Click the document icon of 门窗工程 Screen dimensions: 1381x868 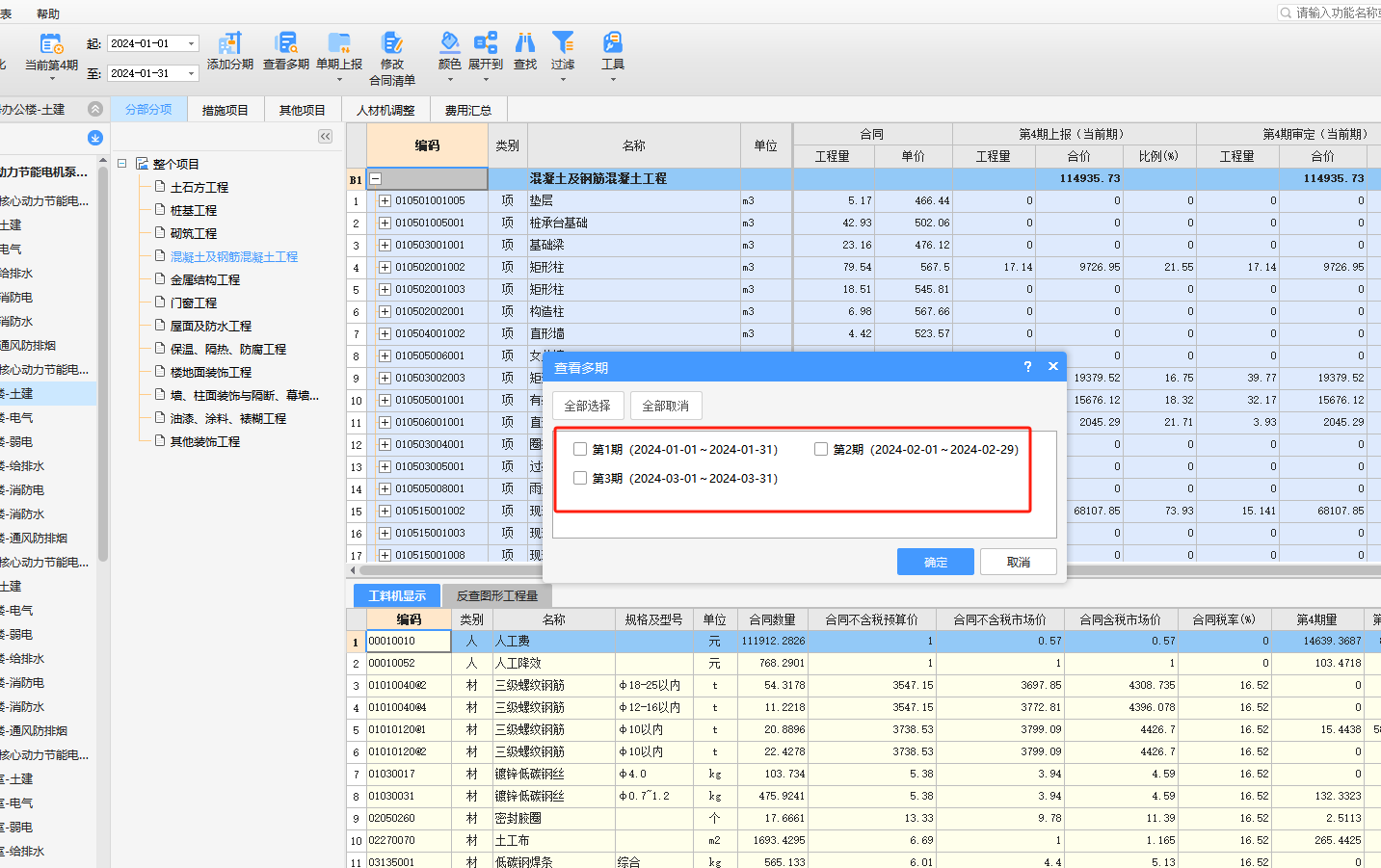coord(161,302)
